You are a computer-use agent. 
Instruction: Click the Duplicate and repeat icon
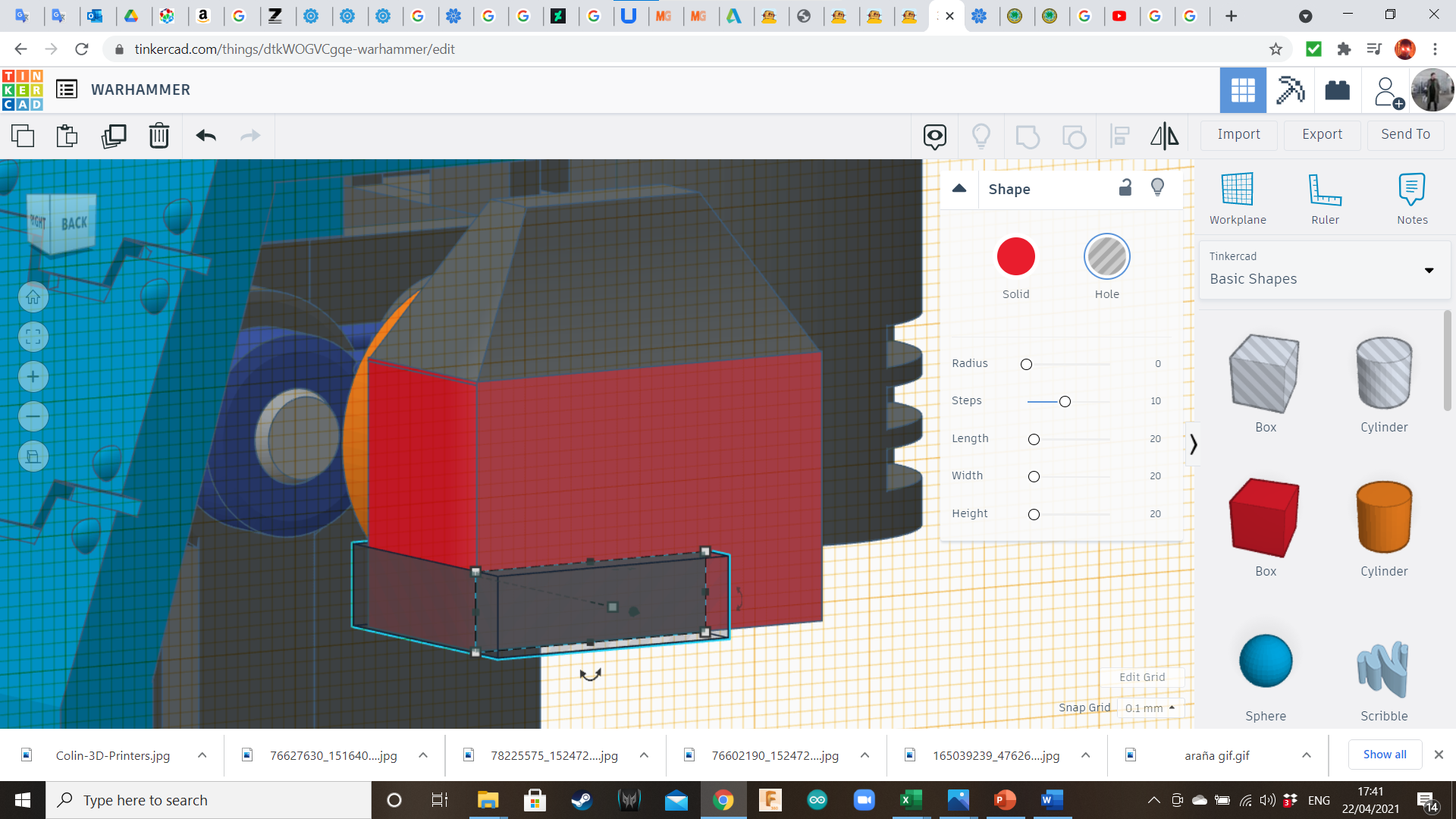click(114, 136)
